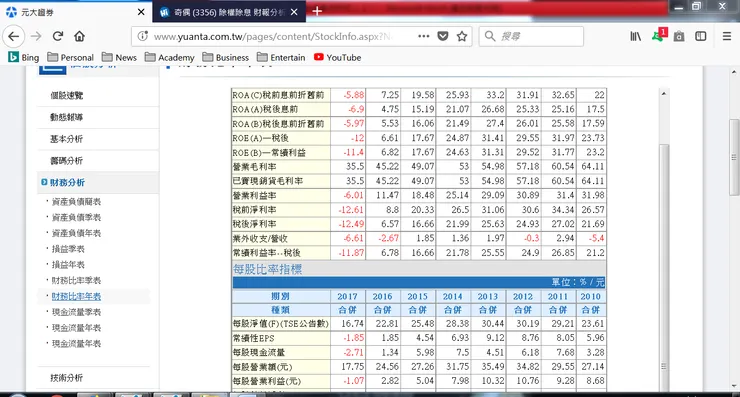The image size is (740, 397).
Task: Click the 2017 year column header
Action: pos(347,296)
